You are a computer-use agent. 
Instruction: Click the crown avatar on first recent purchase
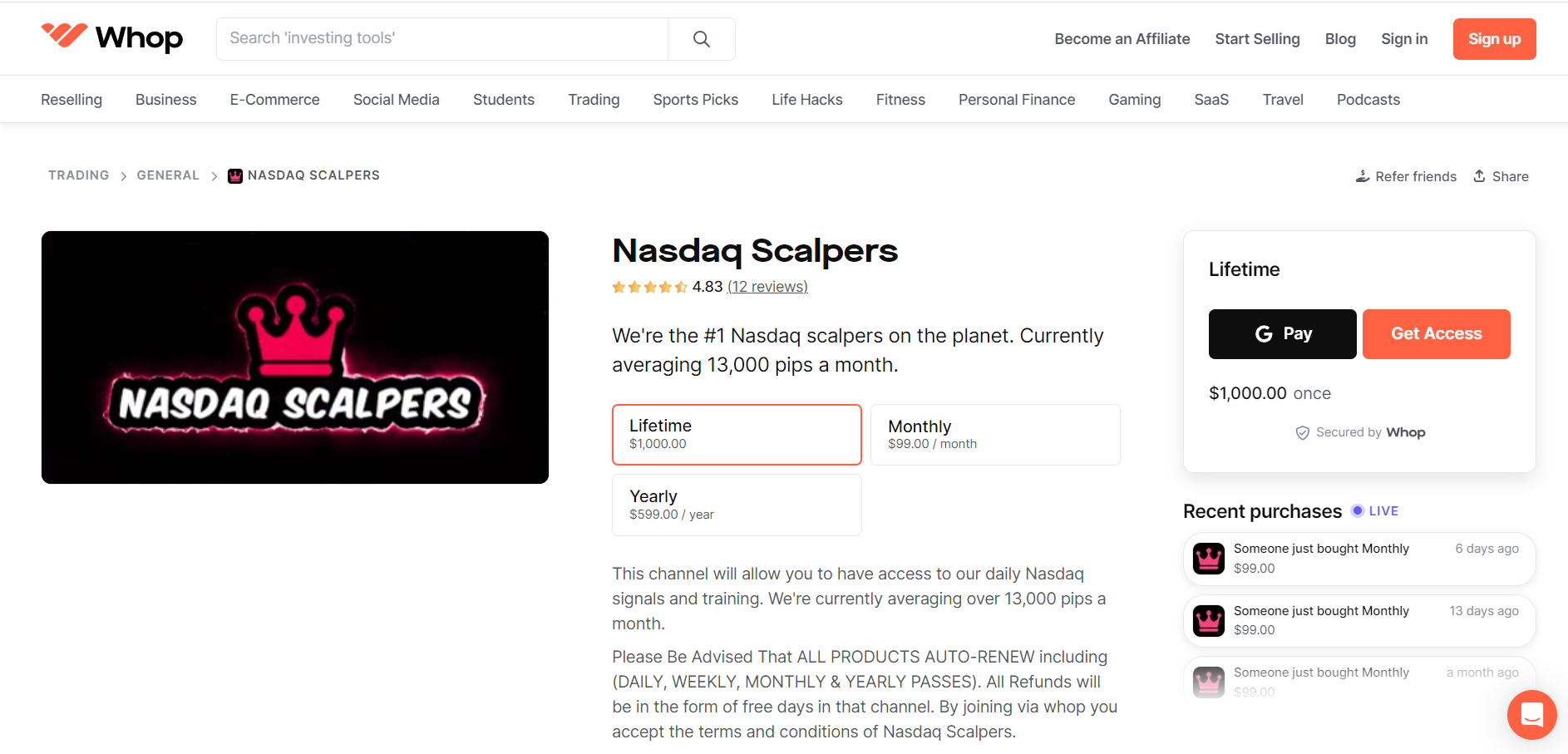click(x=1208, y=559)
